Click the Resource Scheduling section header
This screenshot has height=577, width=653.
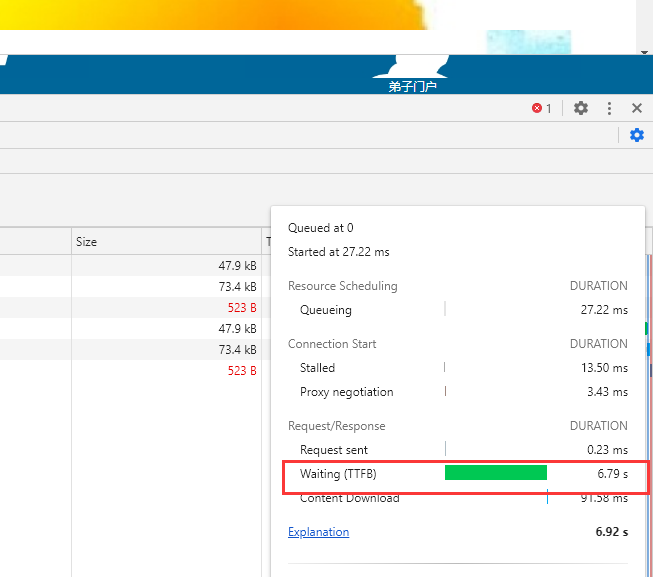coord(342,286)
